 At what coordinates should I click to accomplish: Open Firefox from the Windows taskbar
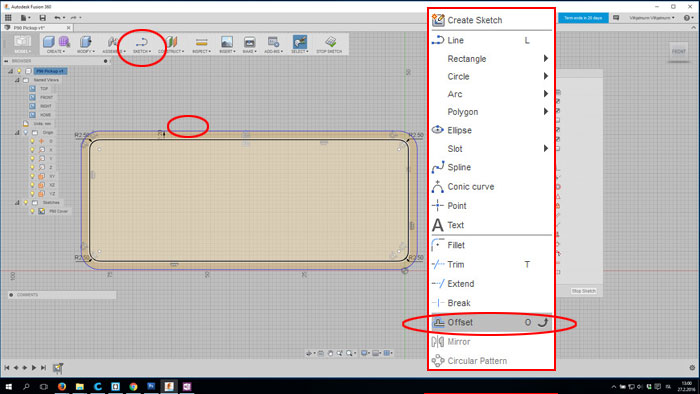coord(62,386)
